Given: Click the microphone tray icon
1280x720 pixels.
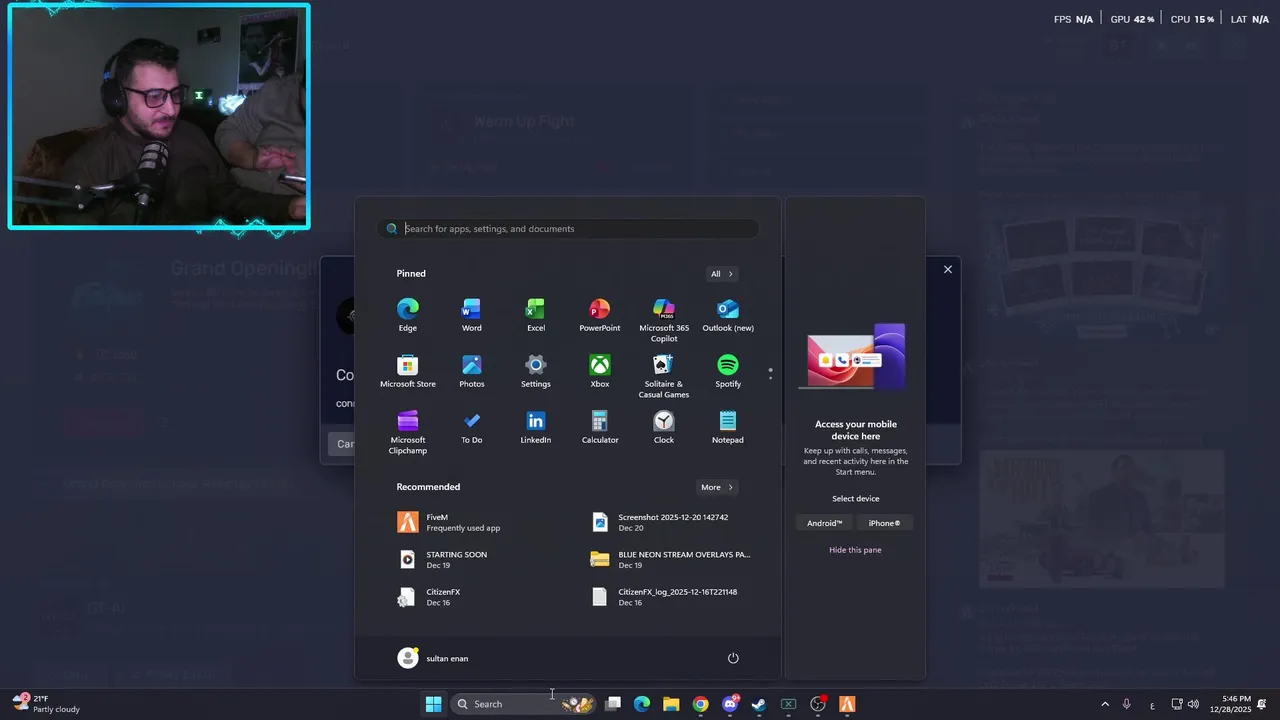Looking at the screenshot, I should [x=1126, y=704].
